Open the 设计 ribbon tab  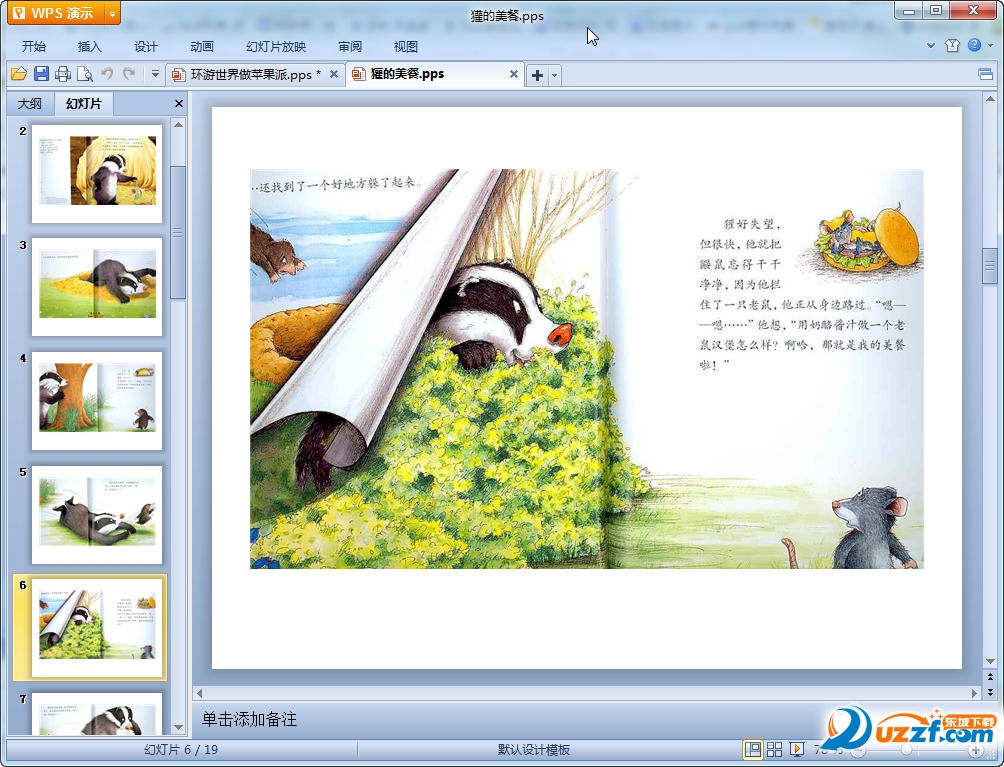(x=145, y=47)
